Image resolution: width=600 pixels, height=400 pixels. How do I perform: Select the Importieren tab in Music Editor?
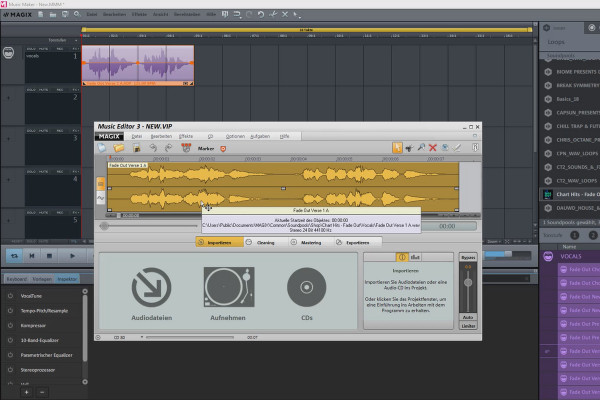219,242
